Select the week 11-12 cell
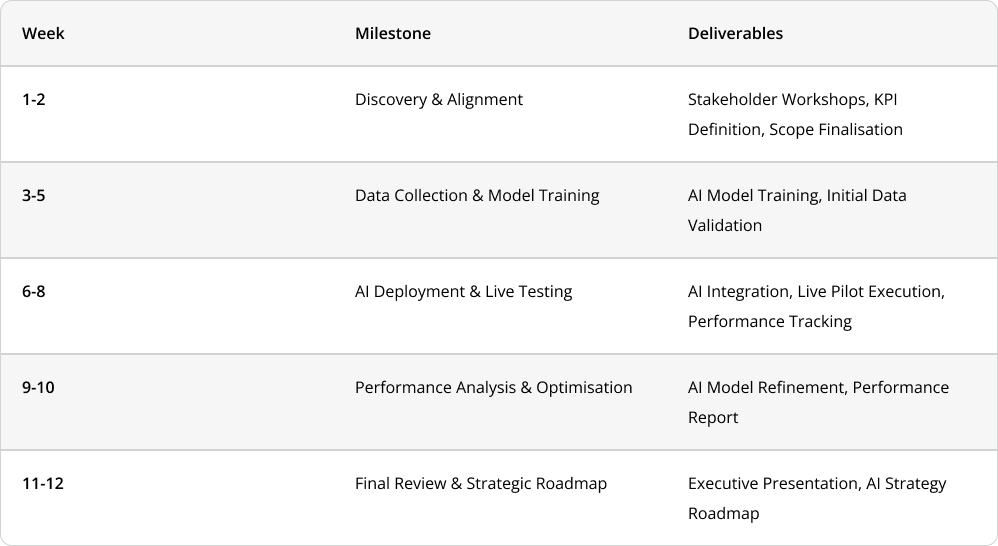 click(x=43, y=484)
